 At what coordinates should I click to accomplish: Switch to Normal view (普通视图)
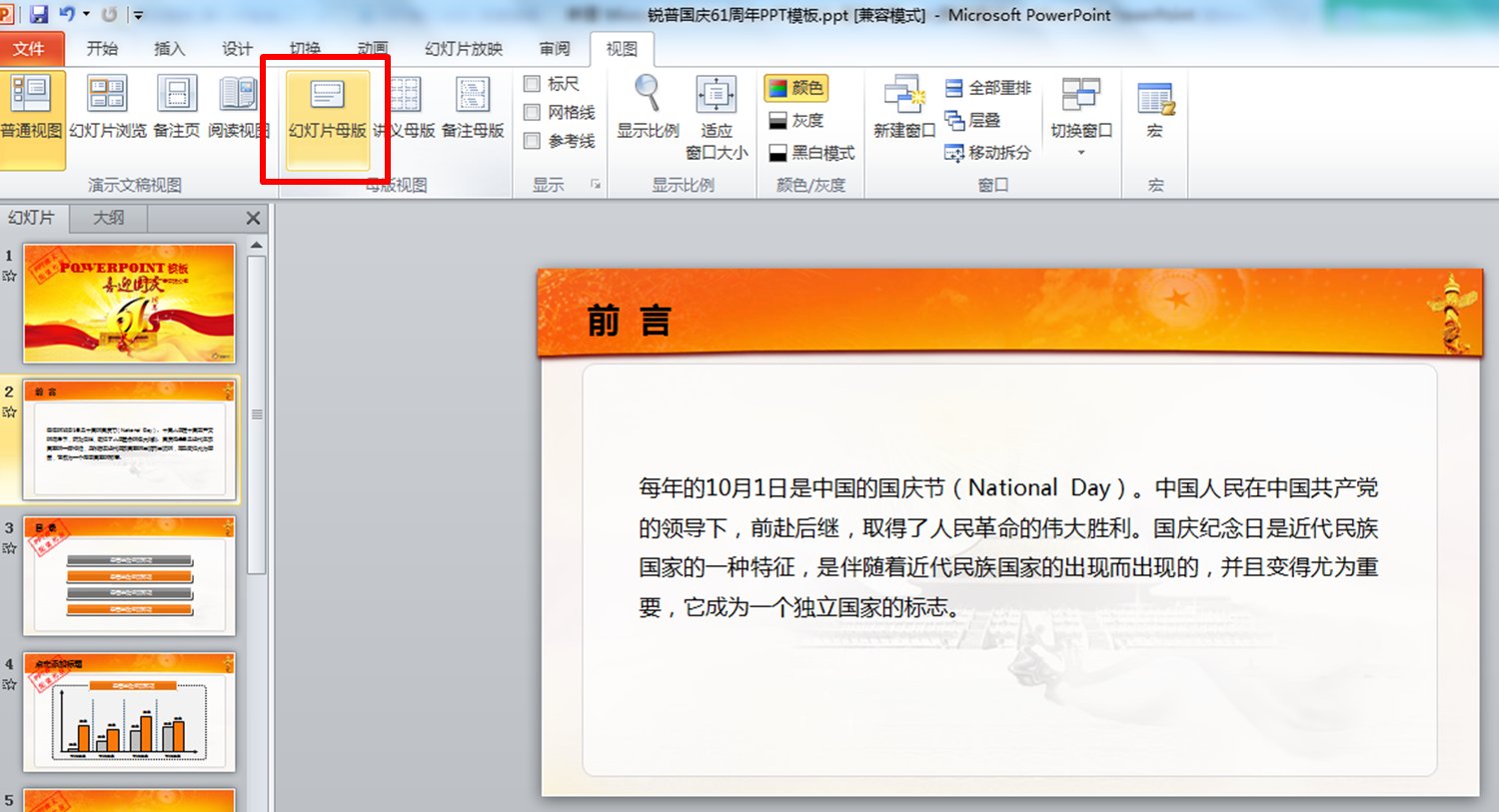(x=31, y=108)
